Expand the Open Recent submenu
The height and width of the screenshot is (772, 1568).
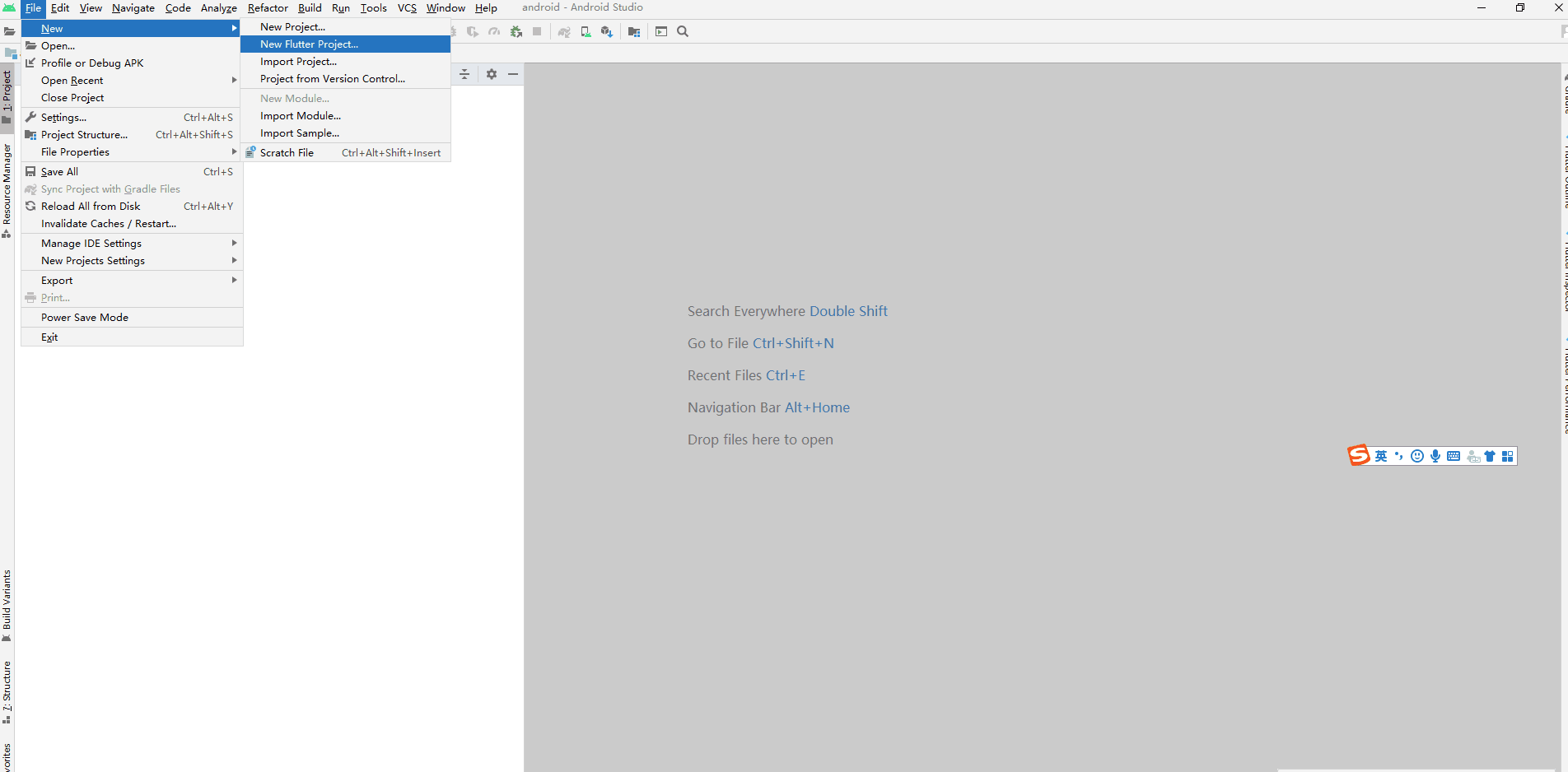point(132,81)
